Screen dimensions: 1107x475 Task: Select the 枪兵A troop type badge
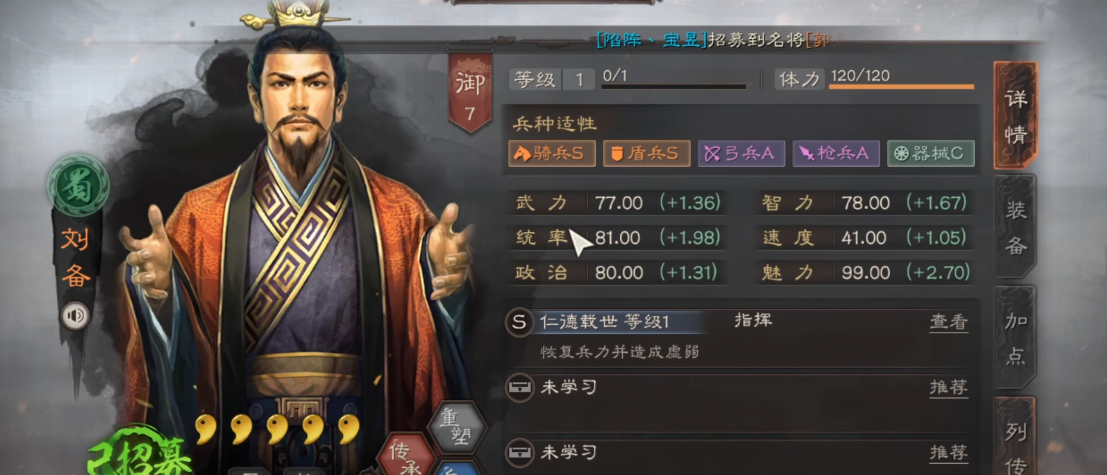tap(836, 153)
